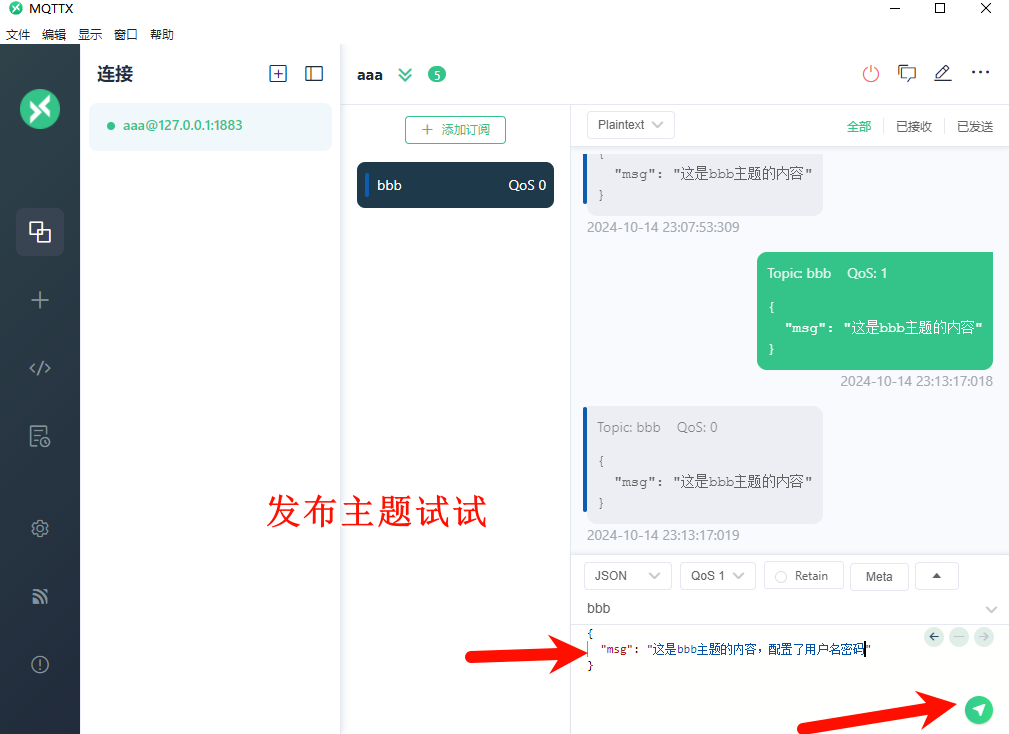Click the color bar on bbb subscription
This screenshot has width=1009, height=734.
(x=367, y=185)
